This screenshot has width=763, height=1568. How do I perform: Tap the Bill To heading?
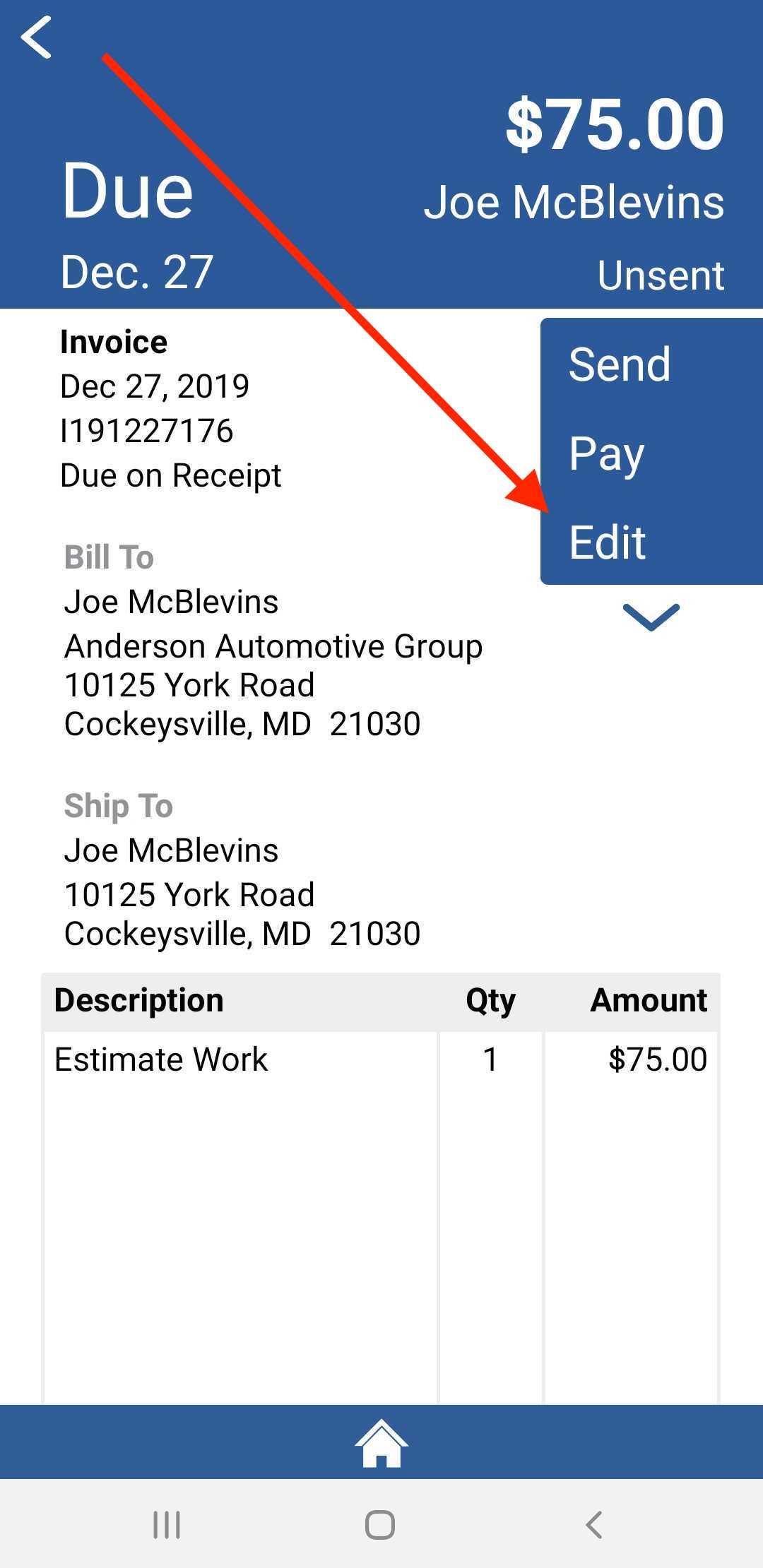click(x=109, y=557)
